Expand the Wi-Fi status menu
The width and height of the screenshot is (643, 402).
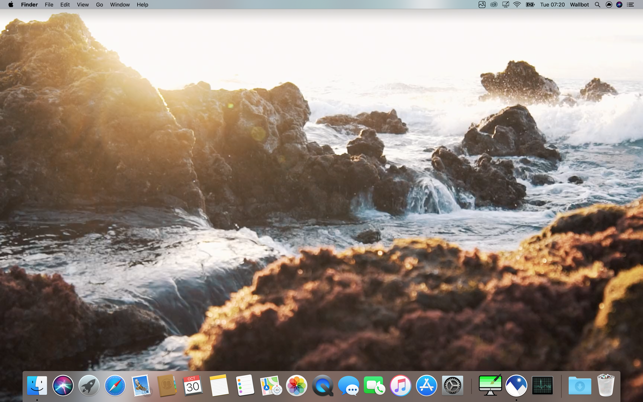coord(517,5)
